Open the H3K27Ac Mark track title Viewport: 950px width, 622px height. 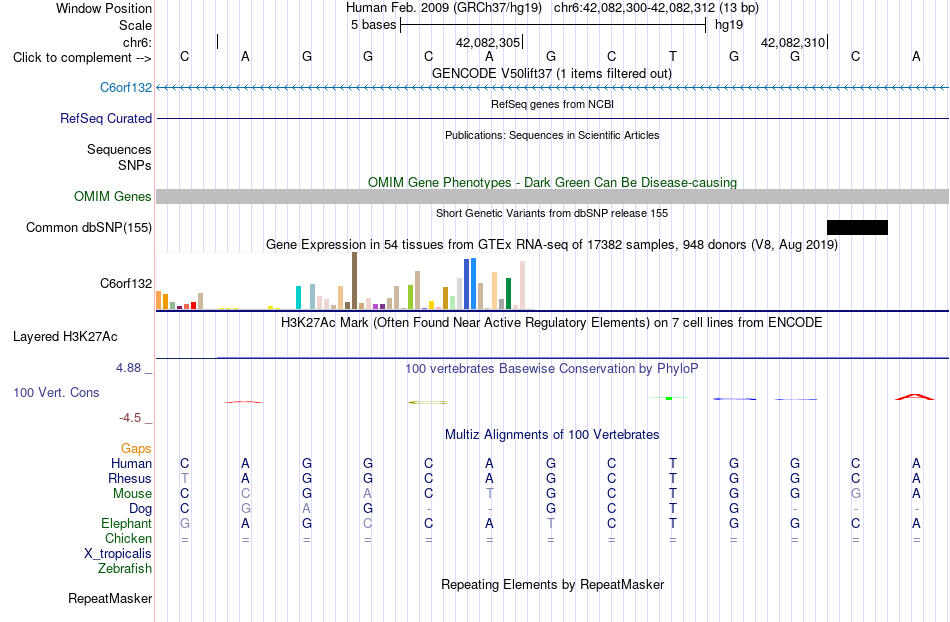(x=552, y=322)
